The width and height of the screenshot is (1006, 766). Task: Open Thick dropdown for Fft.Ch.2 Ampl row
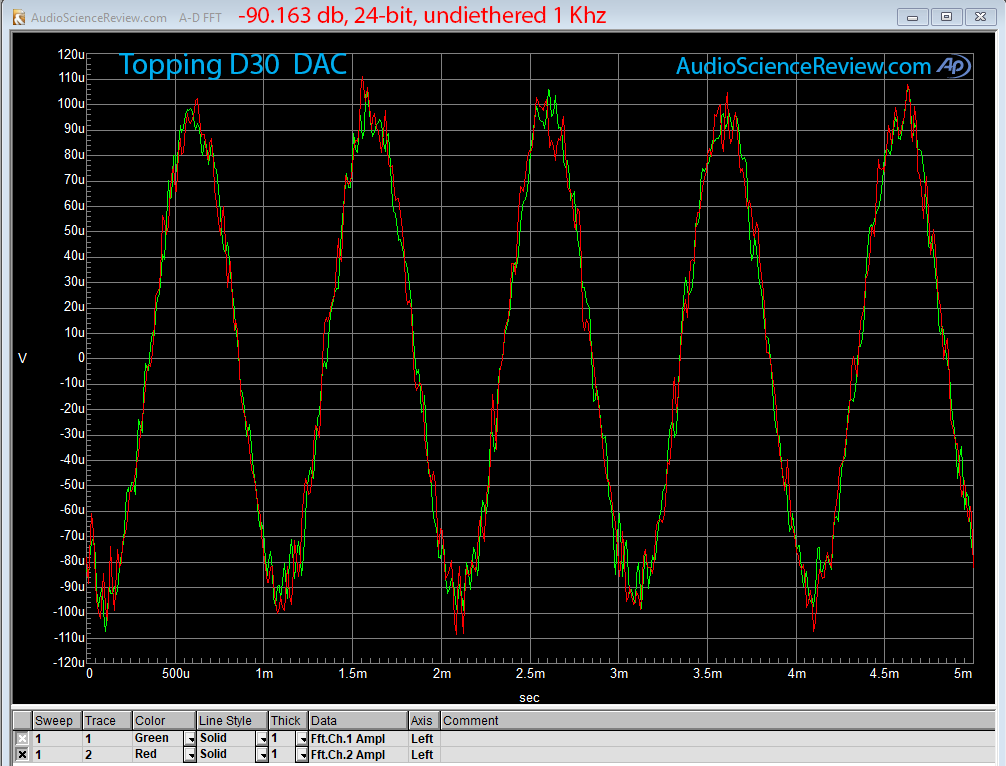pyautogui.click(x=302, y=755)
